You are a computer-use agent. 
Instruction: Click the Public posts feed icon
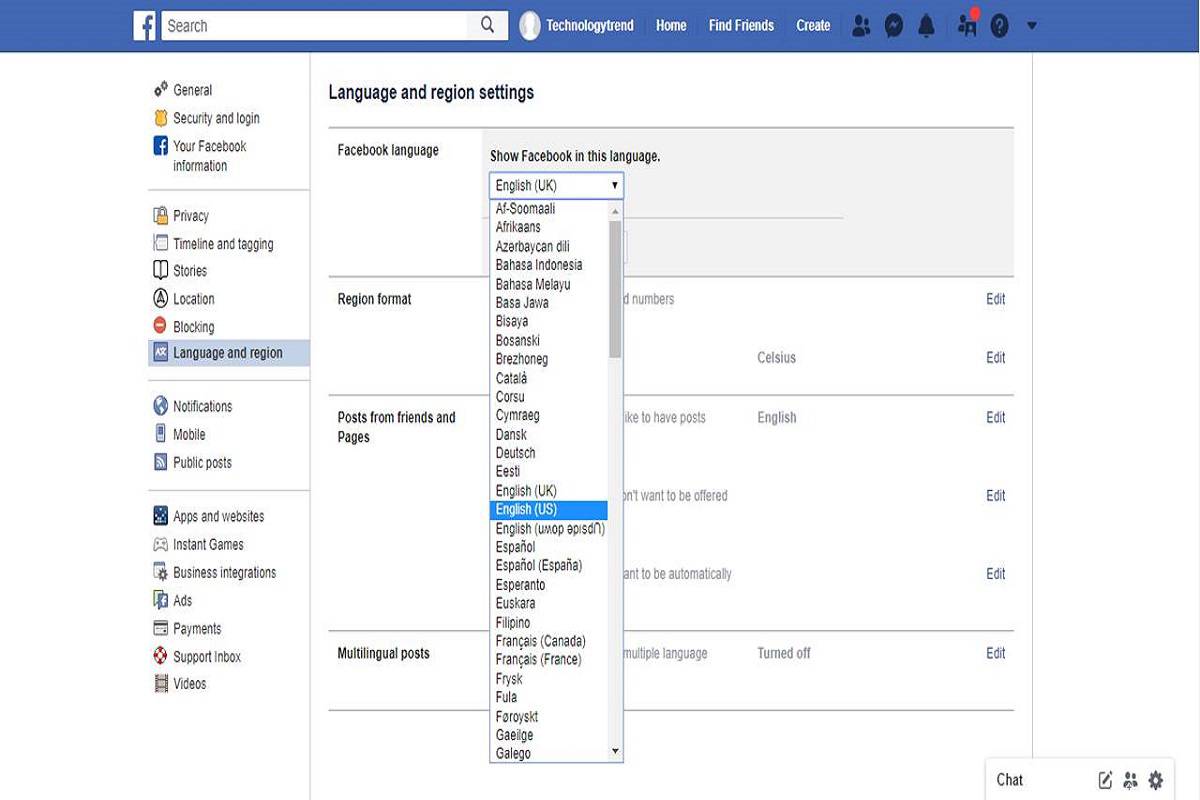(160, 462)
